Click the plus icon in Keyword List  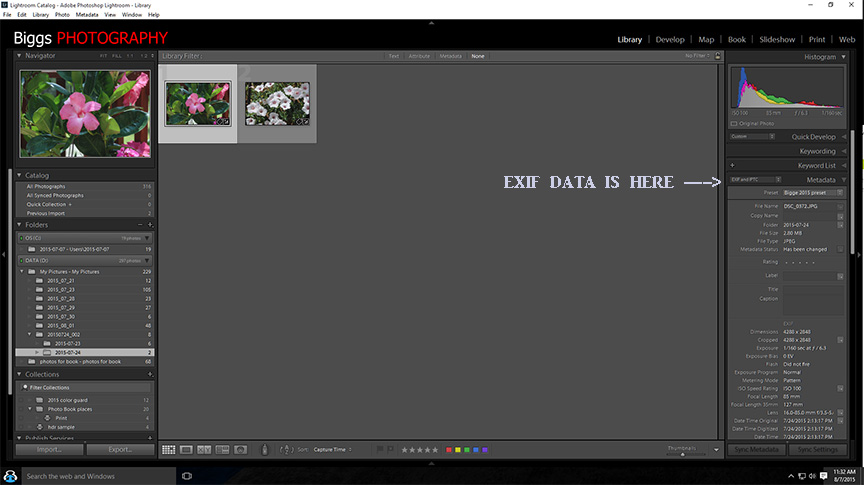point(732,165)
